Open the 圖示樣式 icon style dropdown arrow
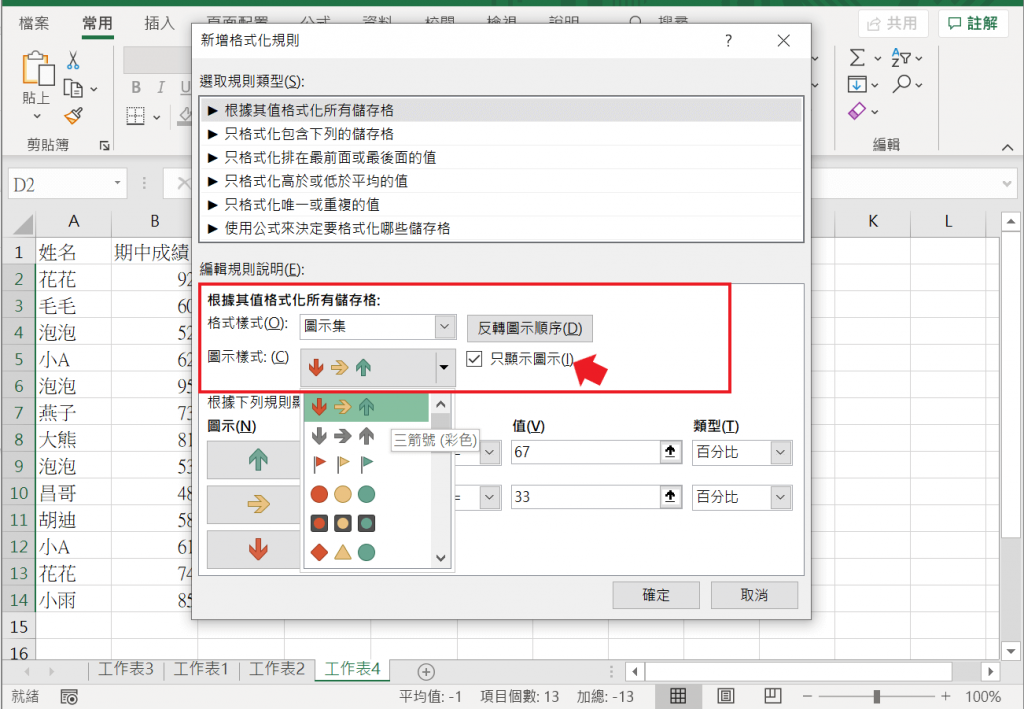Viewport: 1024px width, 709px height. pyautogui.click(x=444, y=368)
